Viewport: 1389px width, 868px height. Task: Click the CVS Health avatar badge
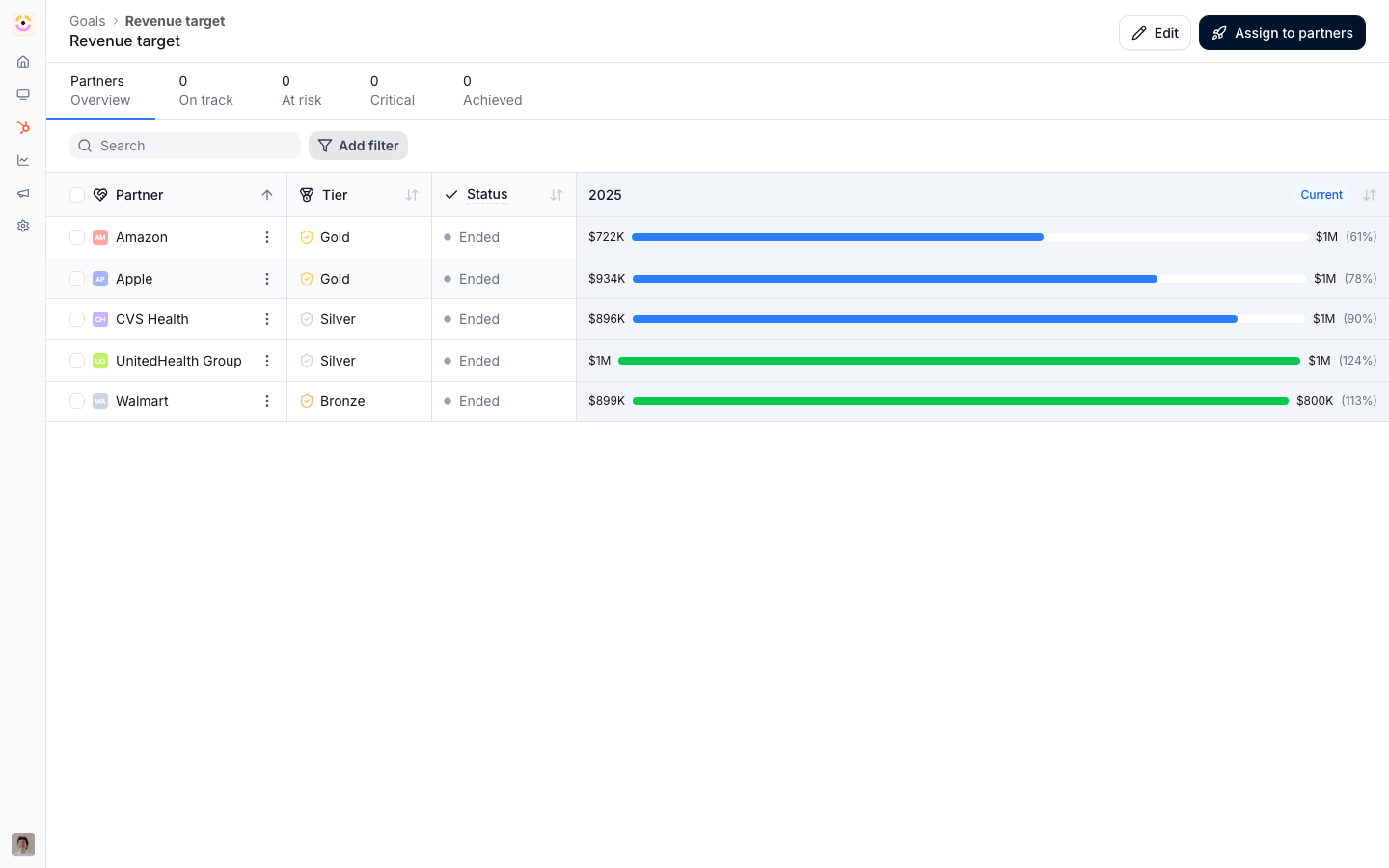pos(100,319)
